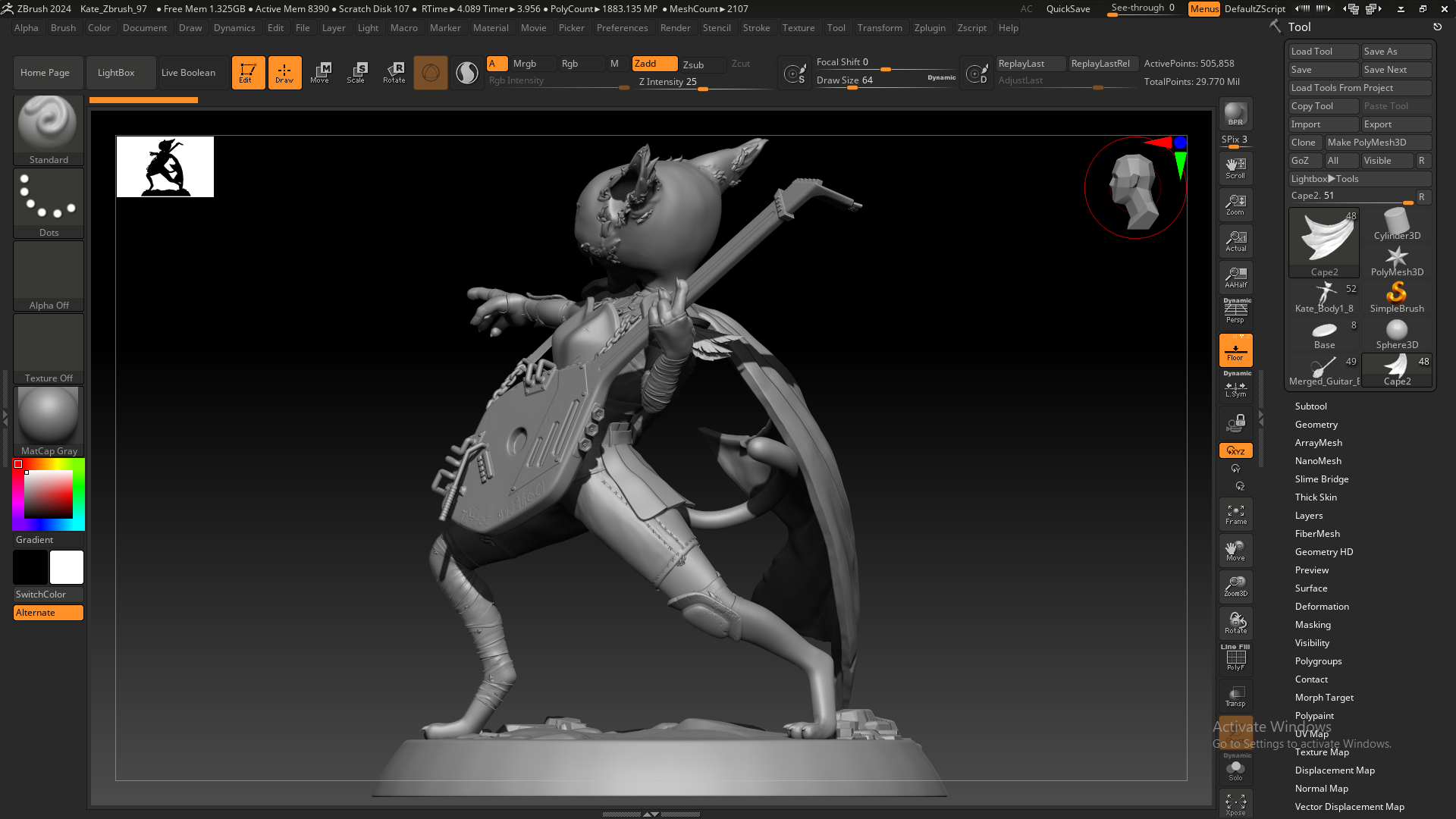Toggle Solo subtool mode
This screenshot has width=1456, height=819.
pyautogui.click(x=1235, y=767)
